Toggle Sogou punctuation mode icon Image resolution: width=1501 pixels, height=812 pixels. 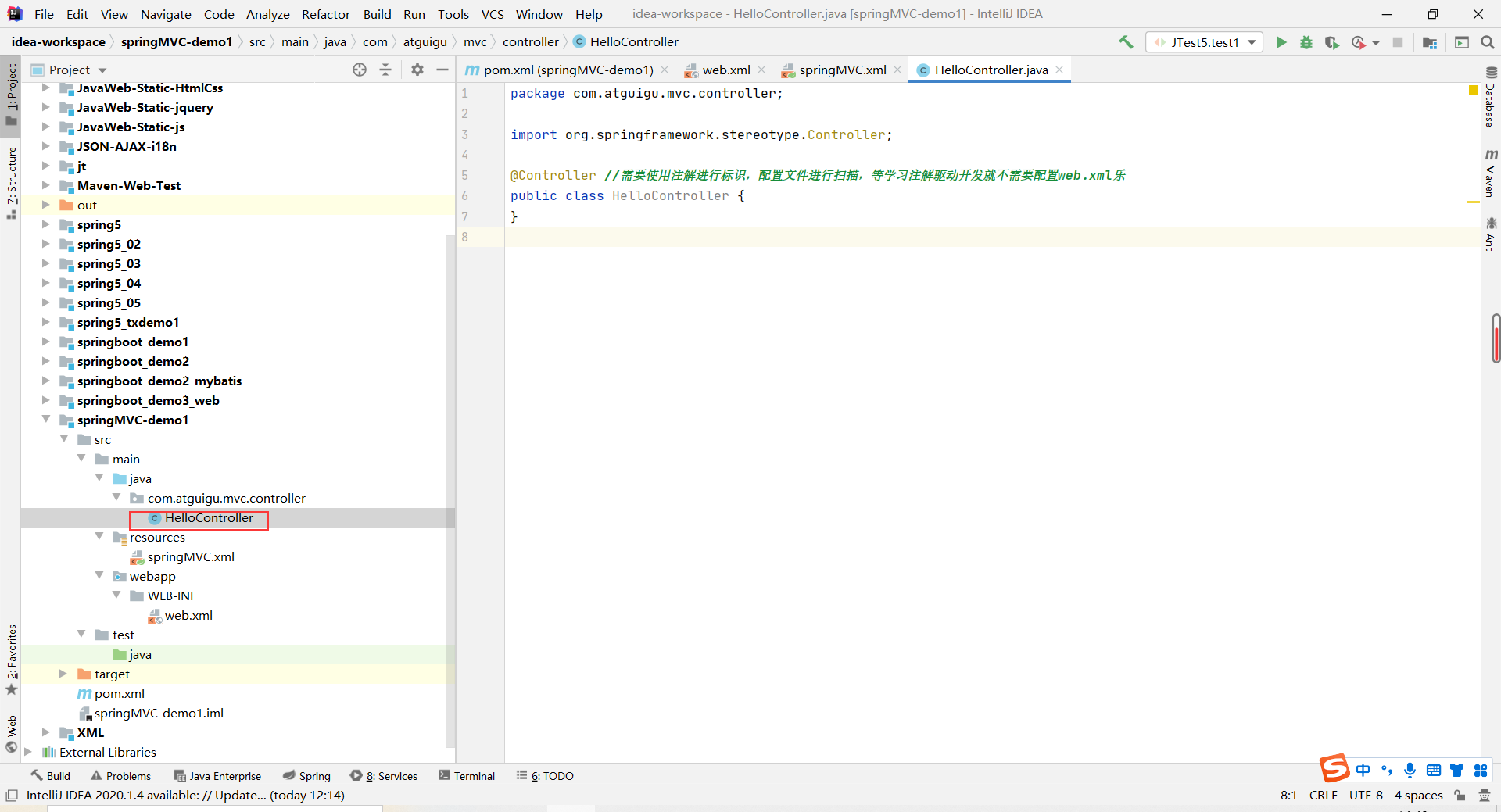[1387, 771]
